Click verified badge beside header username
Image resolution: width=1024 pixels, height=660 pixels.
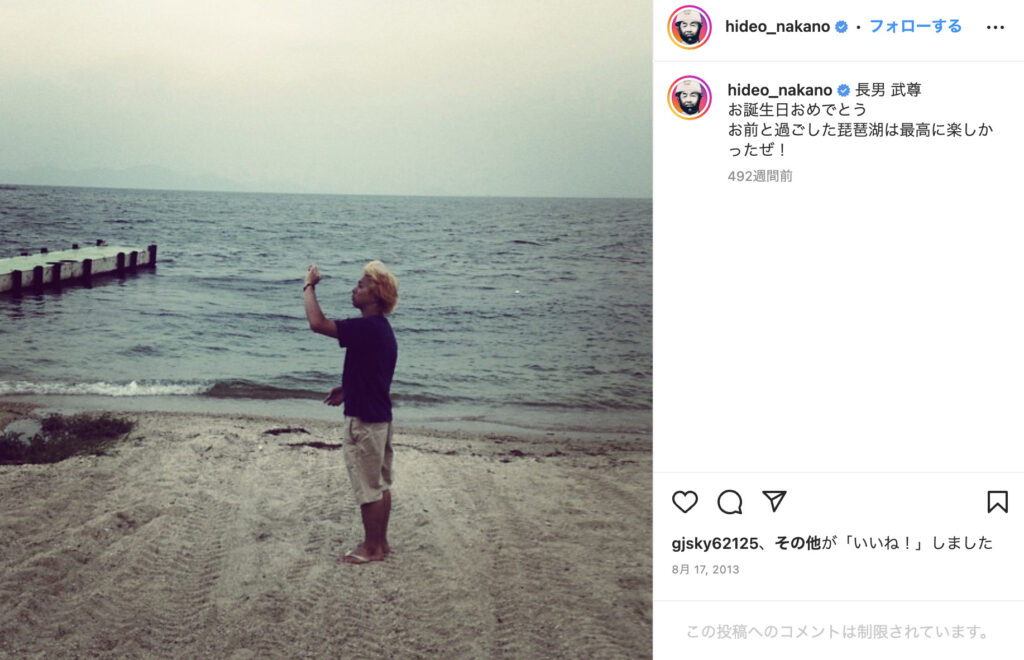click(x=841, y=27)
